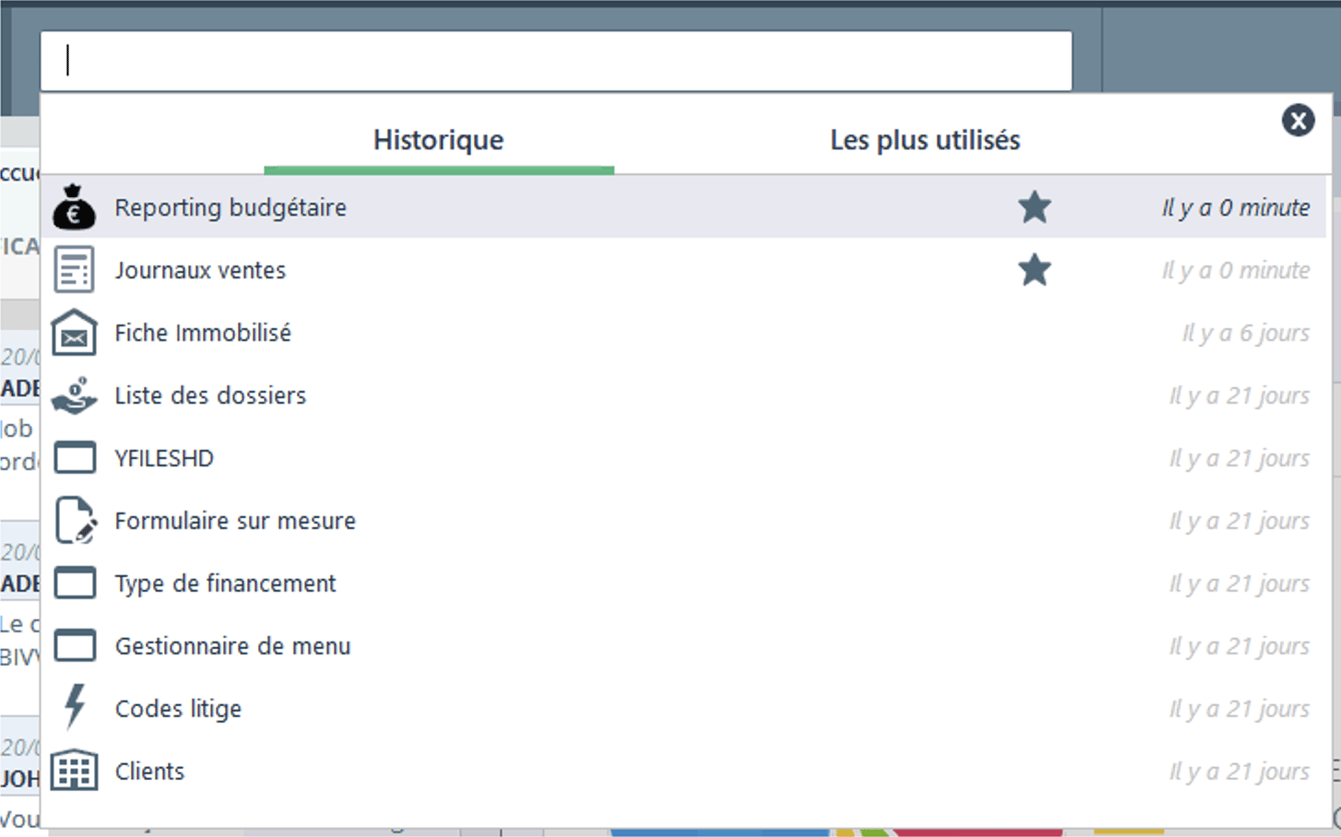Viewport: 1341px width, 837px height.
Task: Select the pencil-document icon for Formulaire sur mesure
Action: tap(75, 520)
